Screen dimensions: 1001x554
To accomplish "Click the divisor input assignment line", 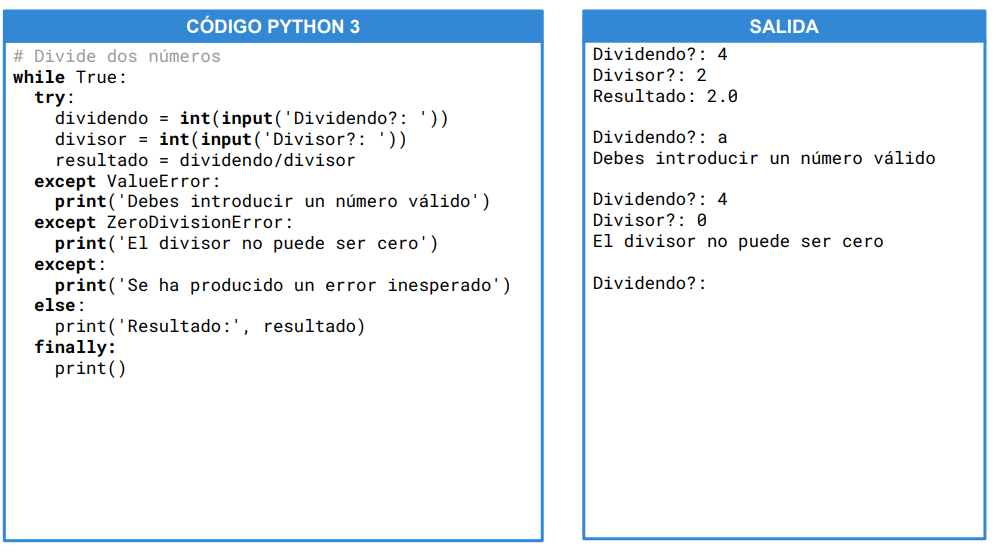I will coord(230,140).
